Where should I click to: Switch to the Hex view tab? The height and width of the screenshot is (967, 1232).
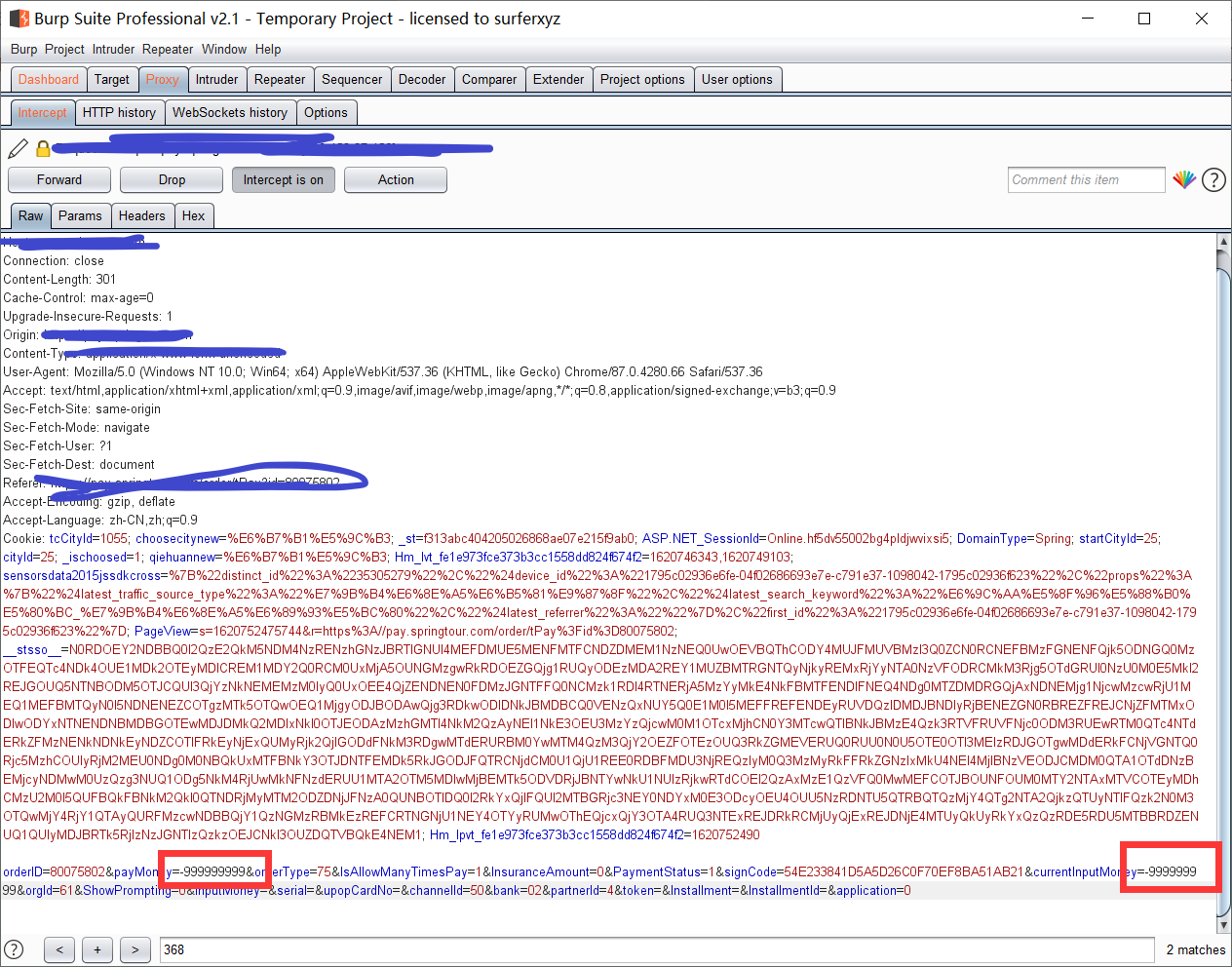pyautogui.click(x=194, y=216)
